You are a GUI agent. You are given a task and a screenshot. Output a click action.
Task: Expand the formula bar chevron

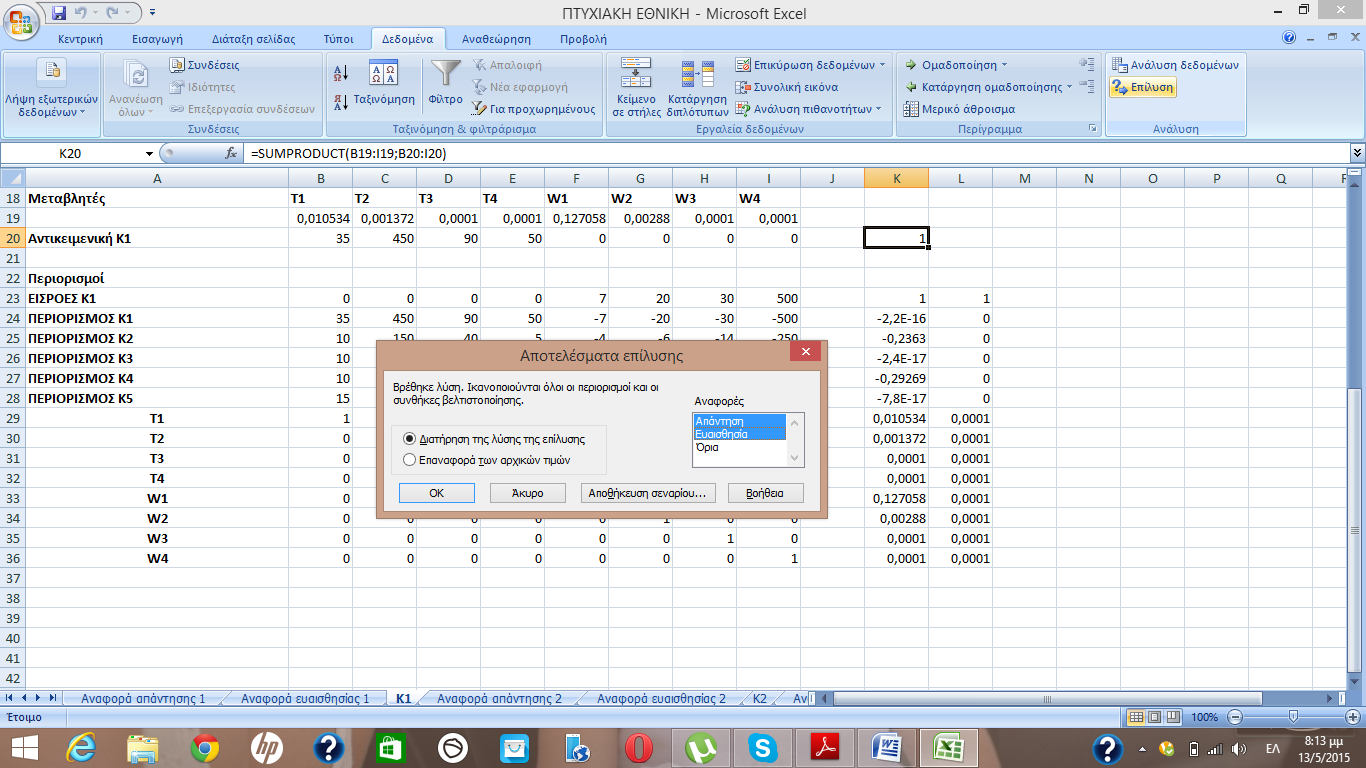1357,153
